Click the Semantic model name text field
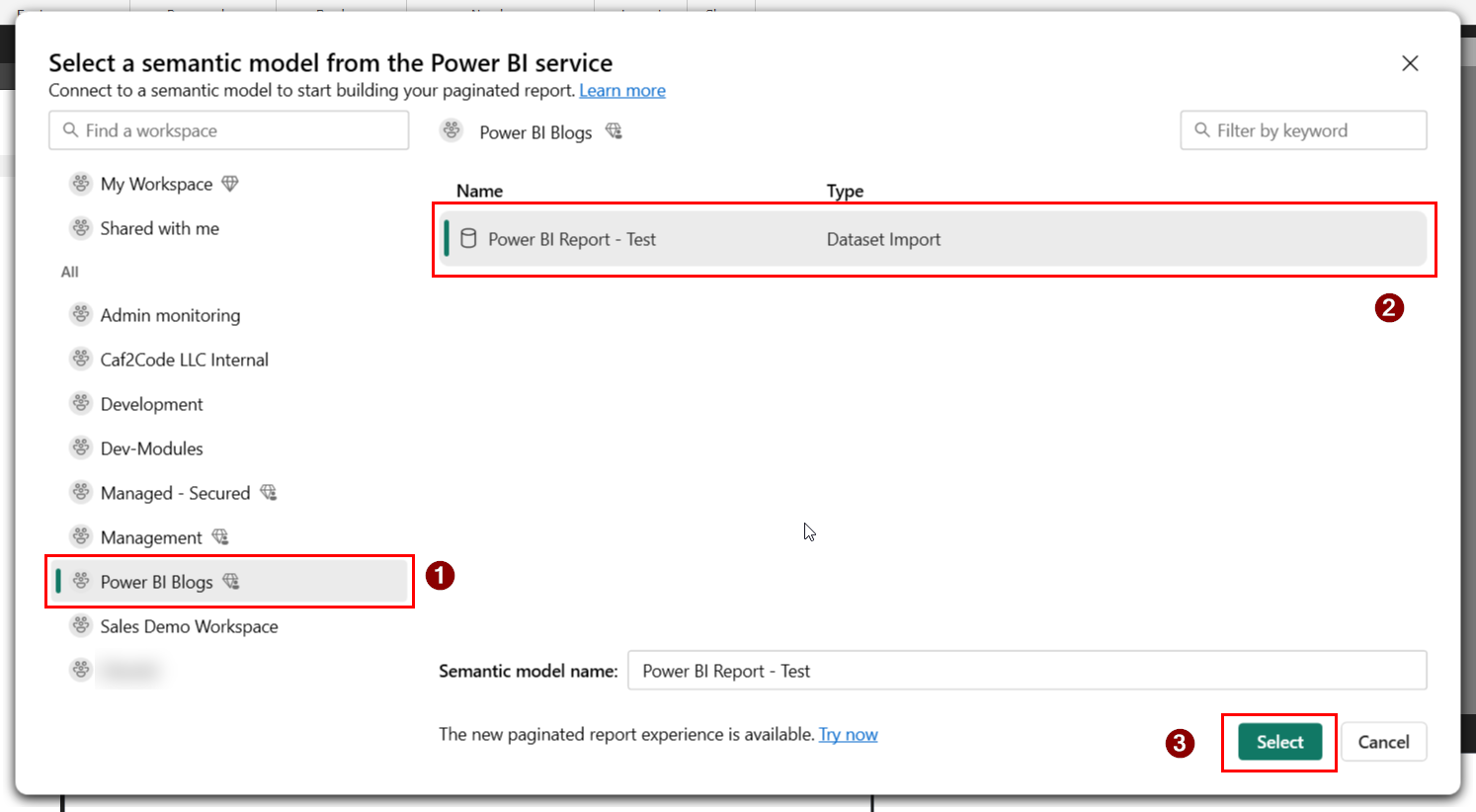This screenshot has width=1476, height=812. 1027,671
